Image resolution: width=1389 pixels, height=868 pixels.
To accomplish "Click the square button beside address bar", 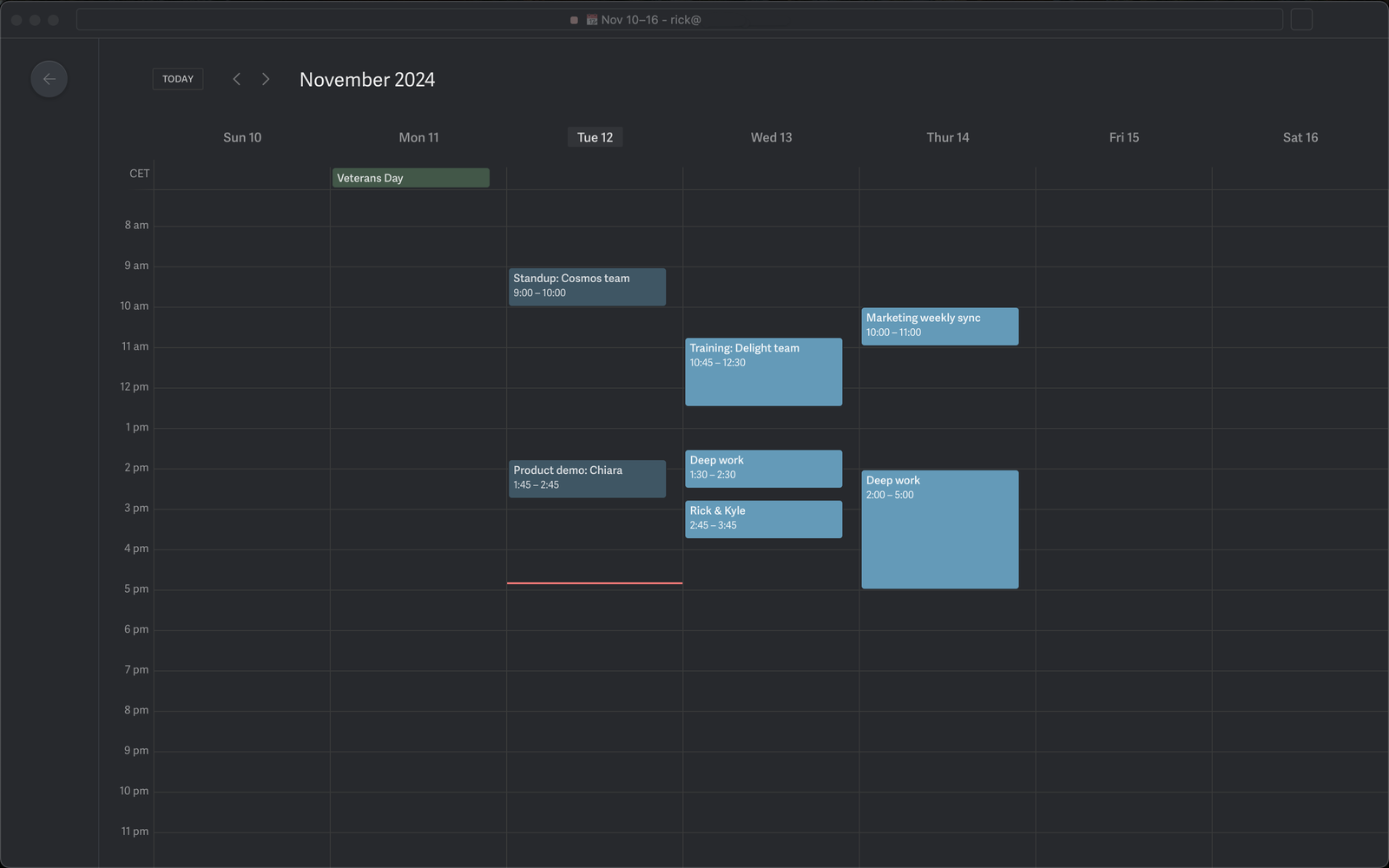I will (1300, 20).
